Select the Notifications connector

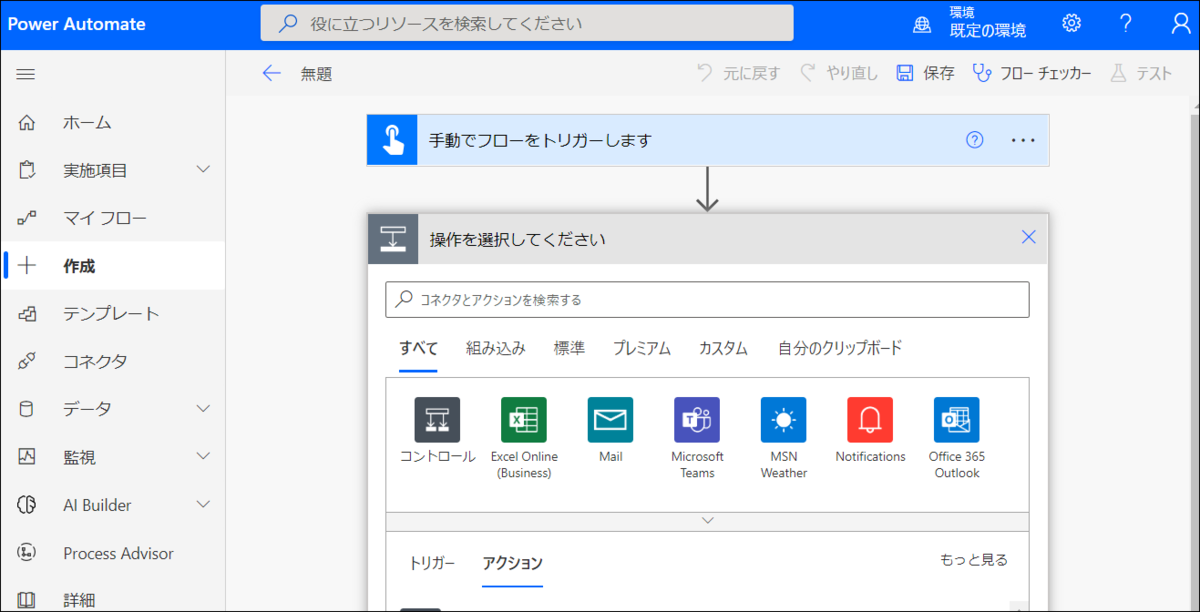point(870,420)
